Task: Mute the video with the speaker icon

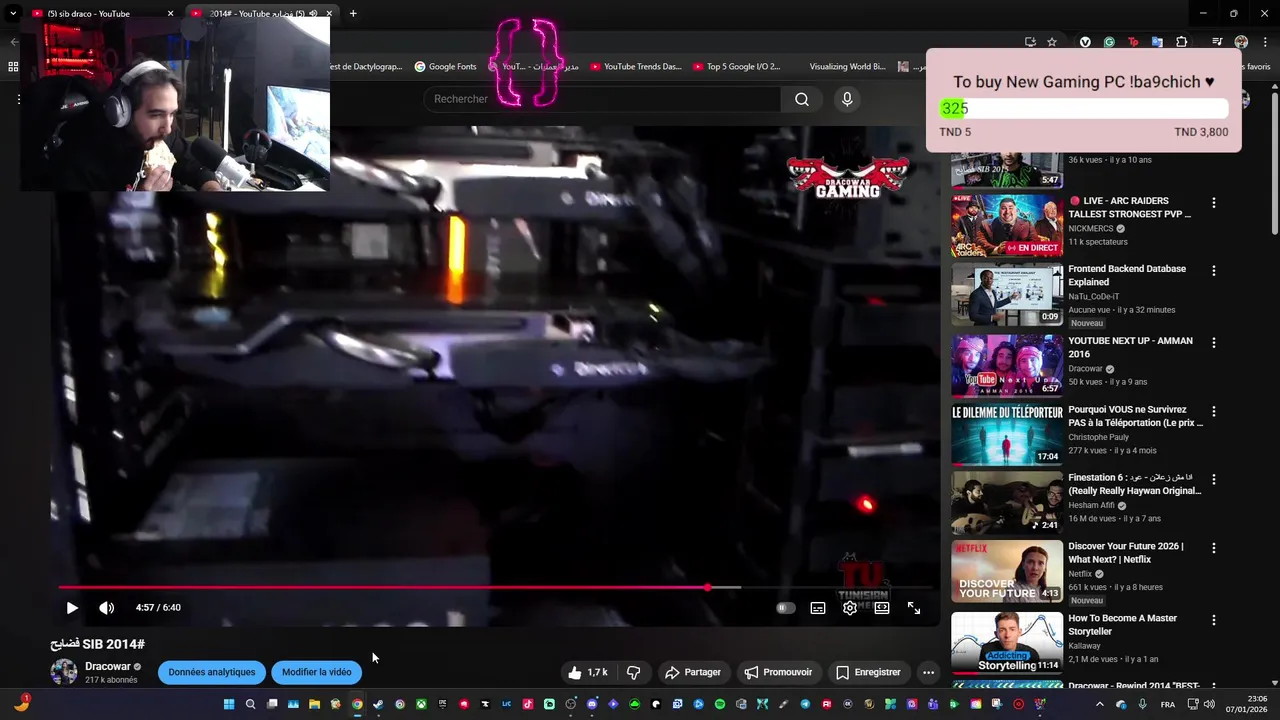Action: 107,608
